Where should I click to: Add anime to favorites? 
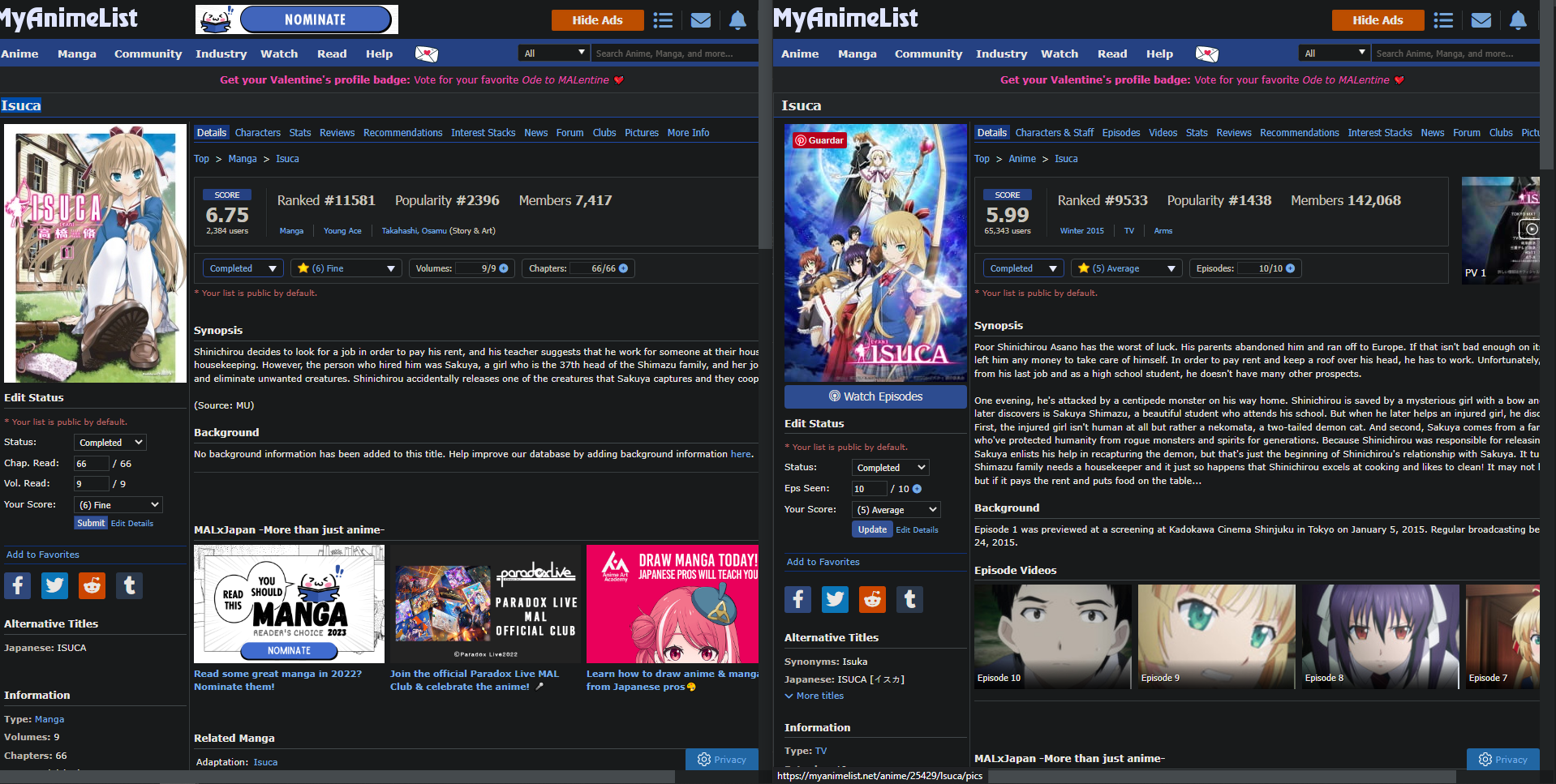click(x=823, y=562)
